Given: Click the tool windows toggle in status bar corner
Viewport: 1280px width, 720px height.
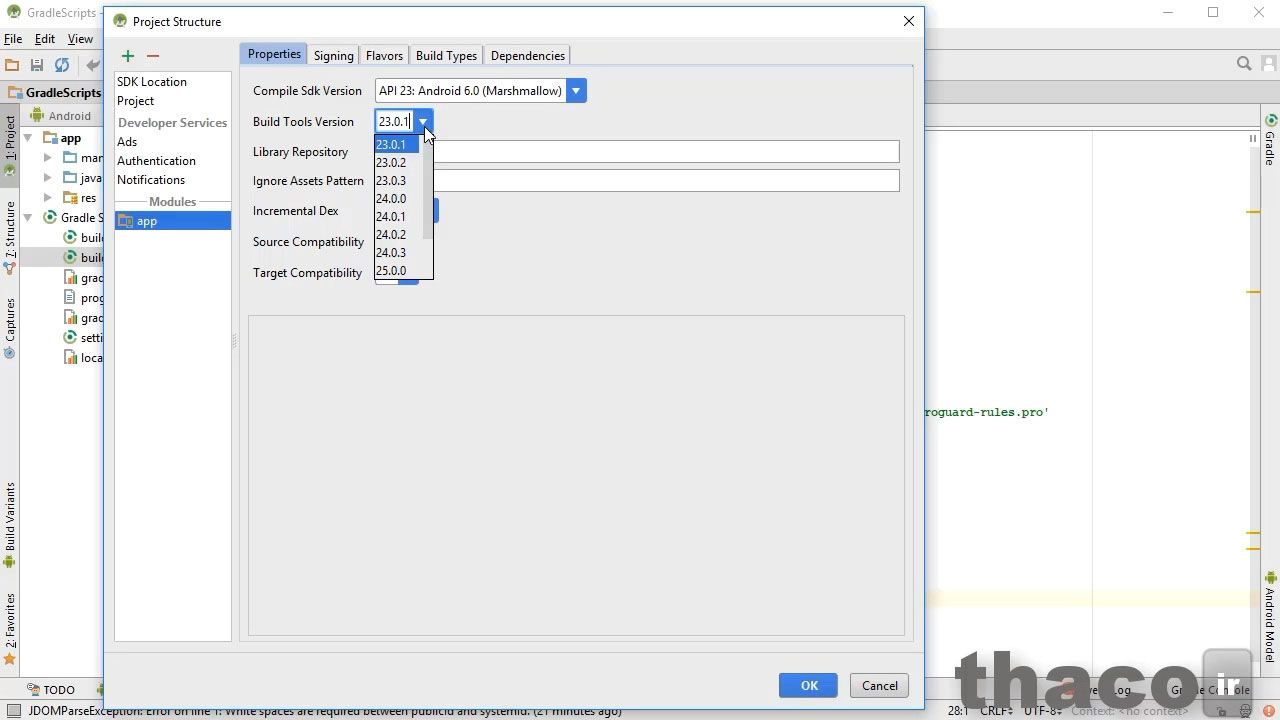Looking at the screenshot, I should [x=13, y=711].
